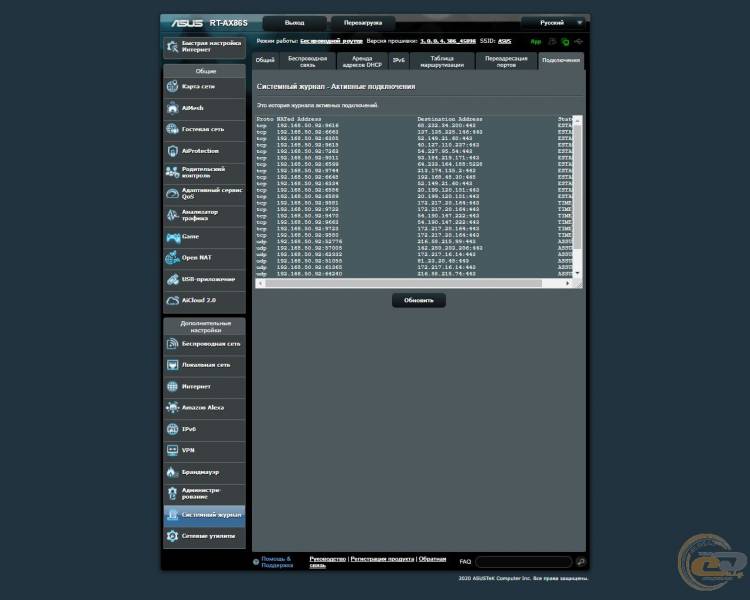This screenshot has height=600, width=750.
Task: Open the Беспроводной роутер mode link
Action: coord(331,41)
